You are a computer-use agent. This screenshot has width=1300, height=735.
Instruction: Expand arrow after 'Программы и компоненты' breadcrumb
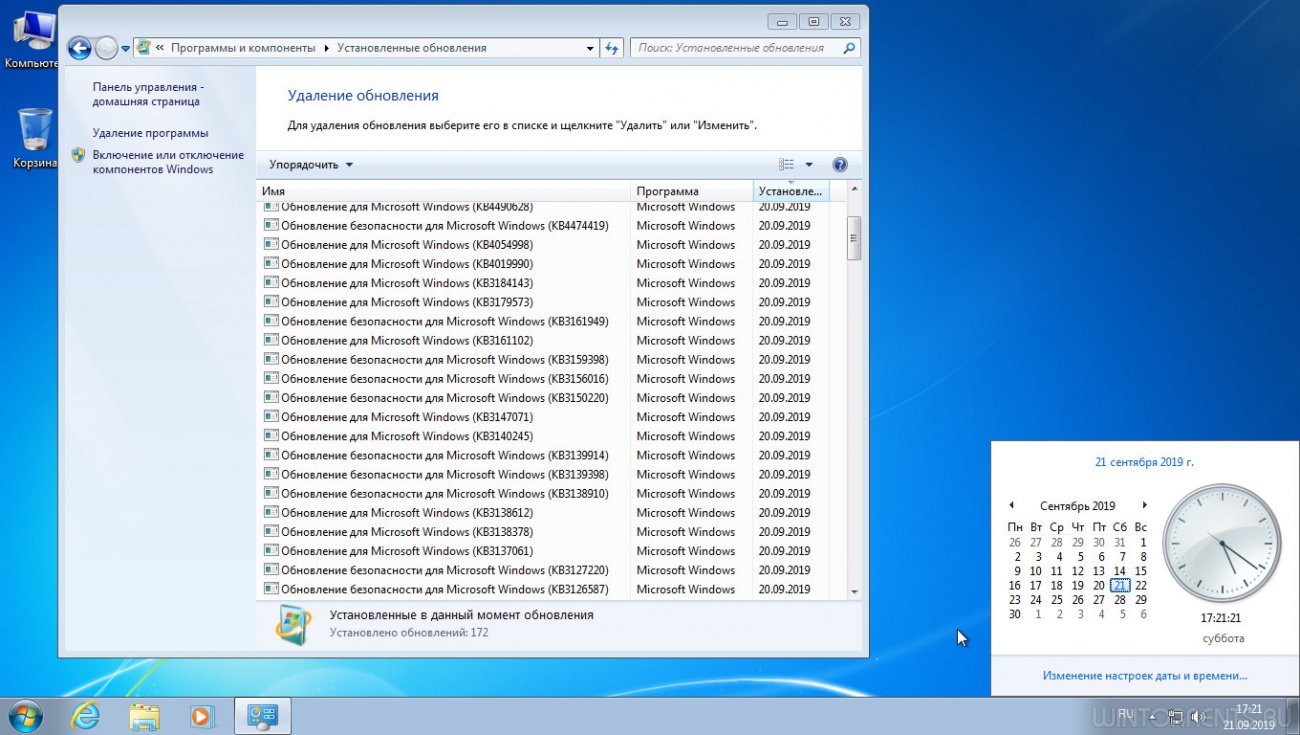pyautogui.click(x=325, y=48)
